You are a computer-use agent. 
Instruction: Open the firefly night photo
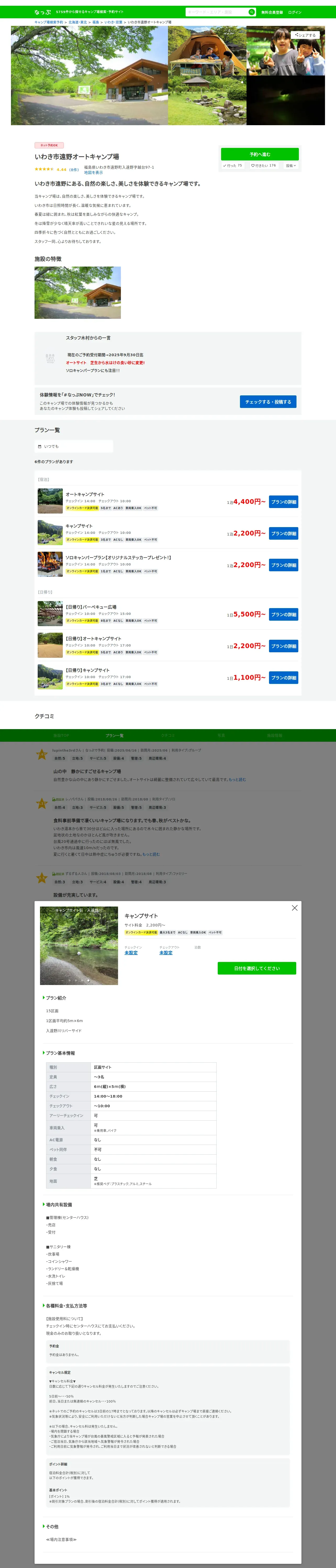pos(286,100)
